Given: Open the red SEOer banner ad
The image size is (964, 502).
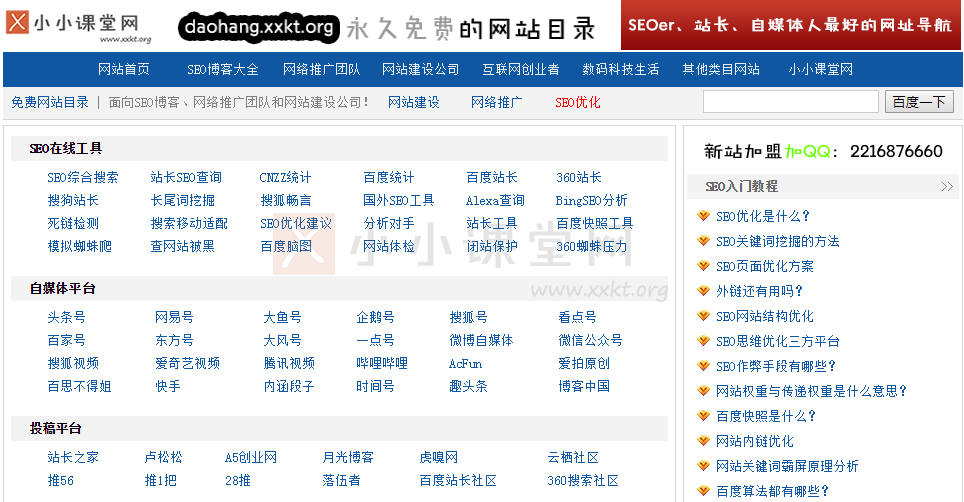Looking at the screenshot, I should click(791, 25).
